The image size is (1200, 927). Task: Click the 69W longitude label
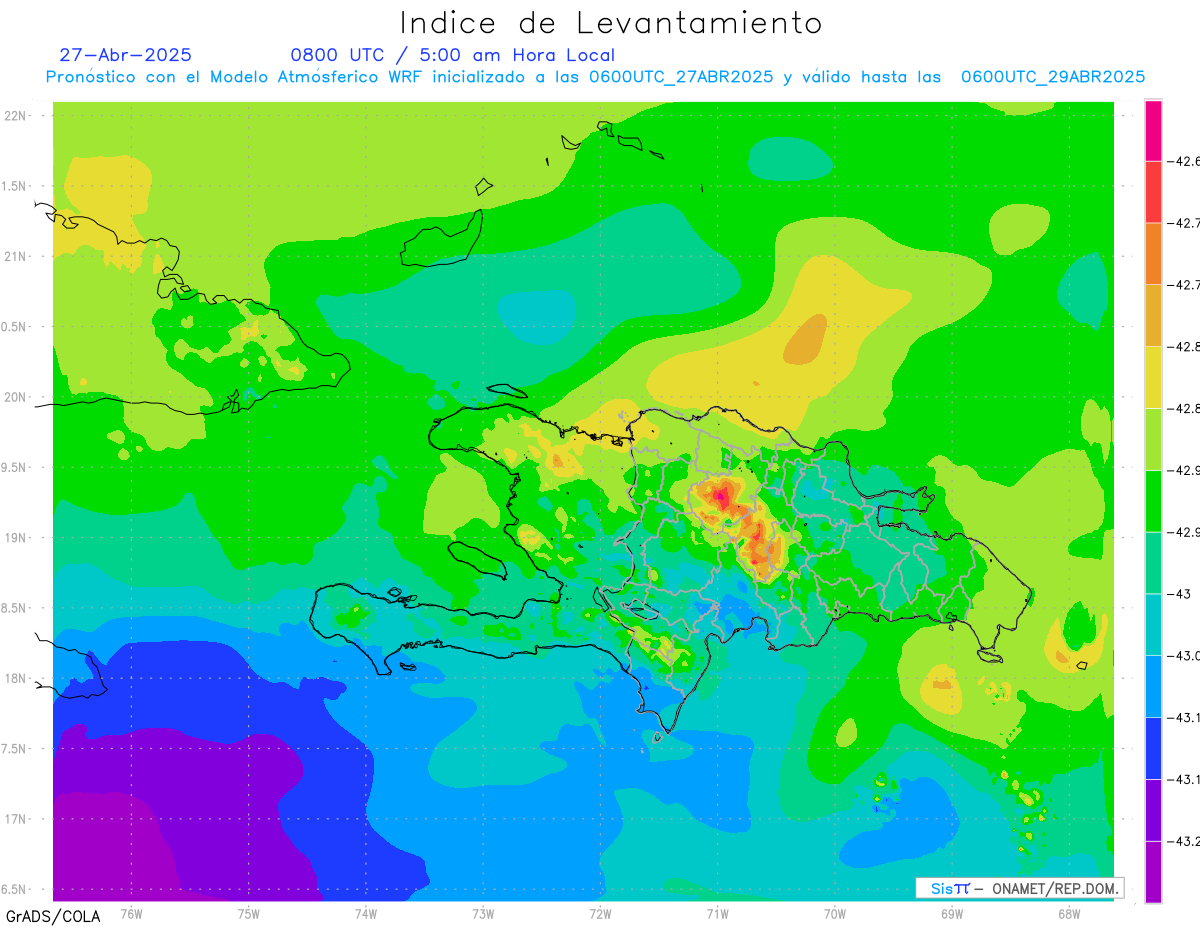951,913
